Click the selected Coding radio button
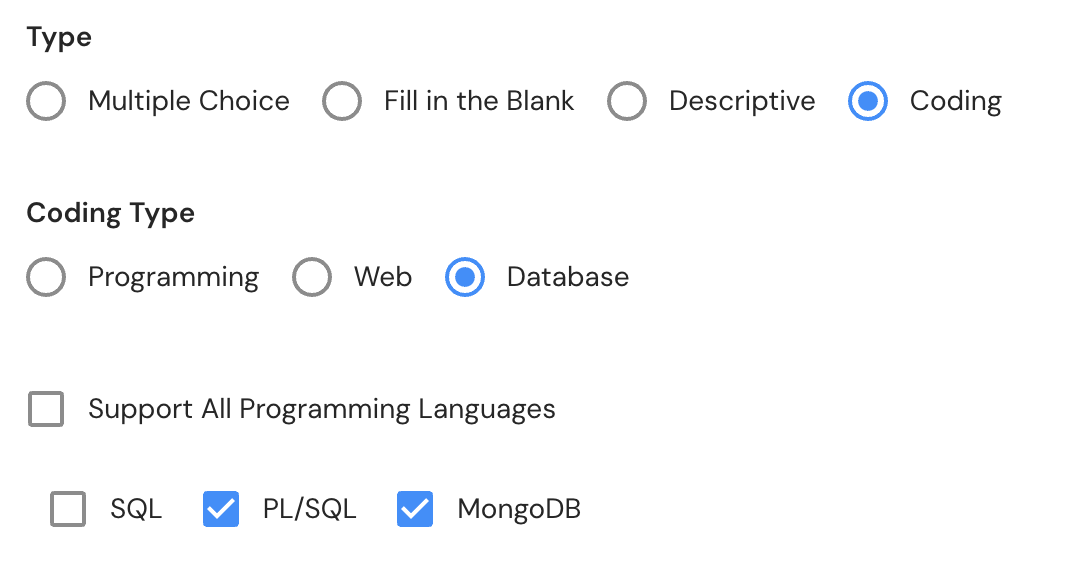Image resolution: width=1082 pixels, height=572 pixels. (867, 101)
